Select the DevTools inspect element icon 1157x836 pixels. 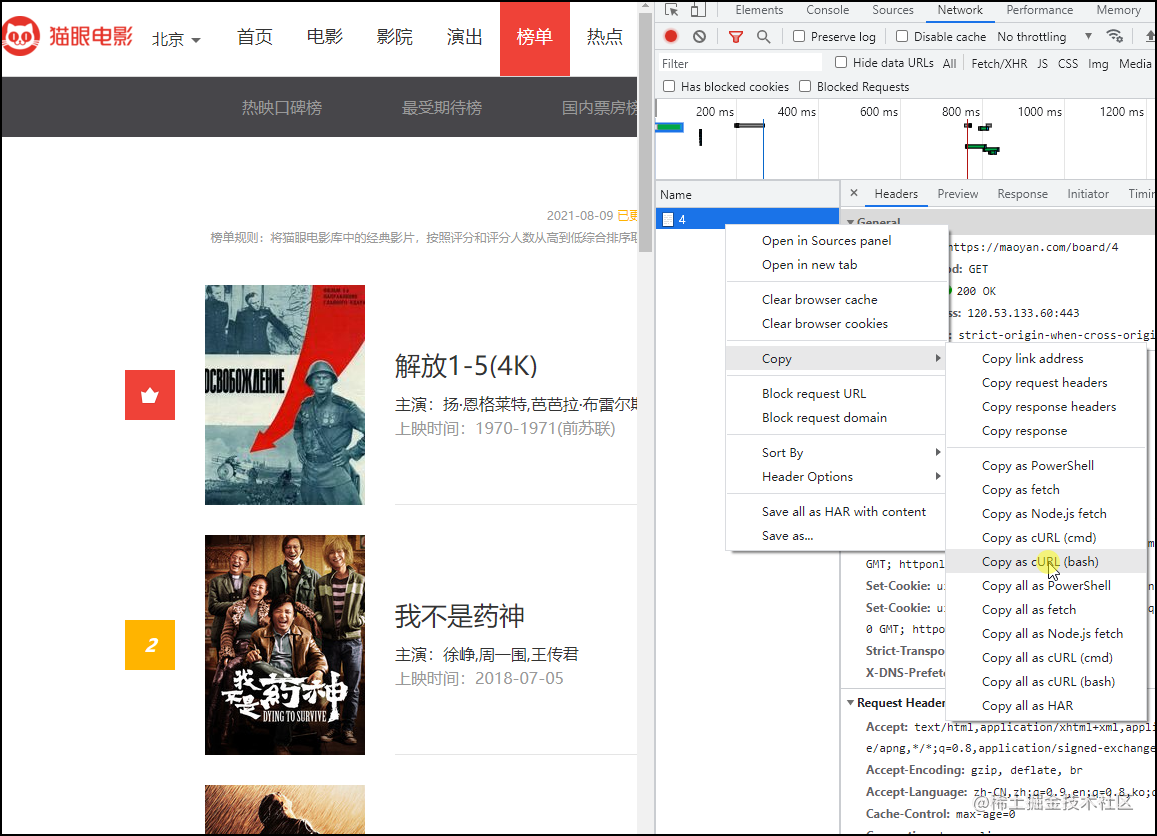pos(671,10)
